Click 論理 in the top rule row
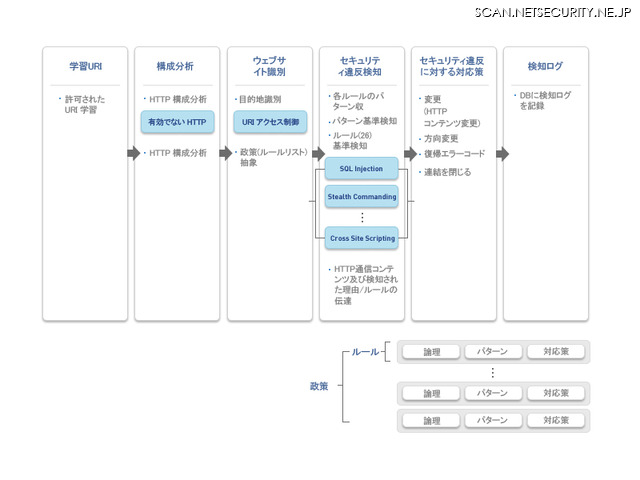Image resolution: width=640 pixels, height=480 pixels. tap(431, 351)
